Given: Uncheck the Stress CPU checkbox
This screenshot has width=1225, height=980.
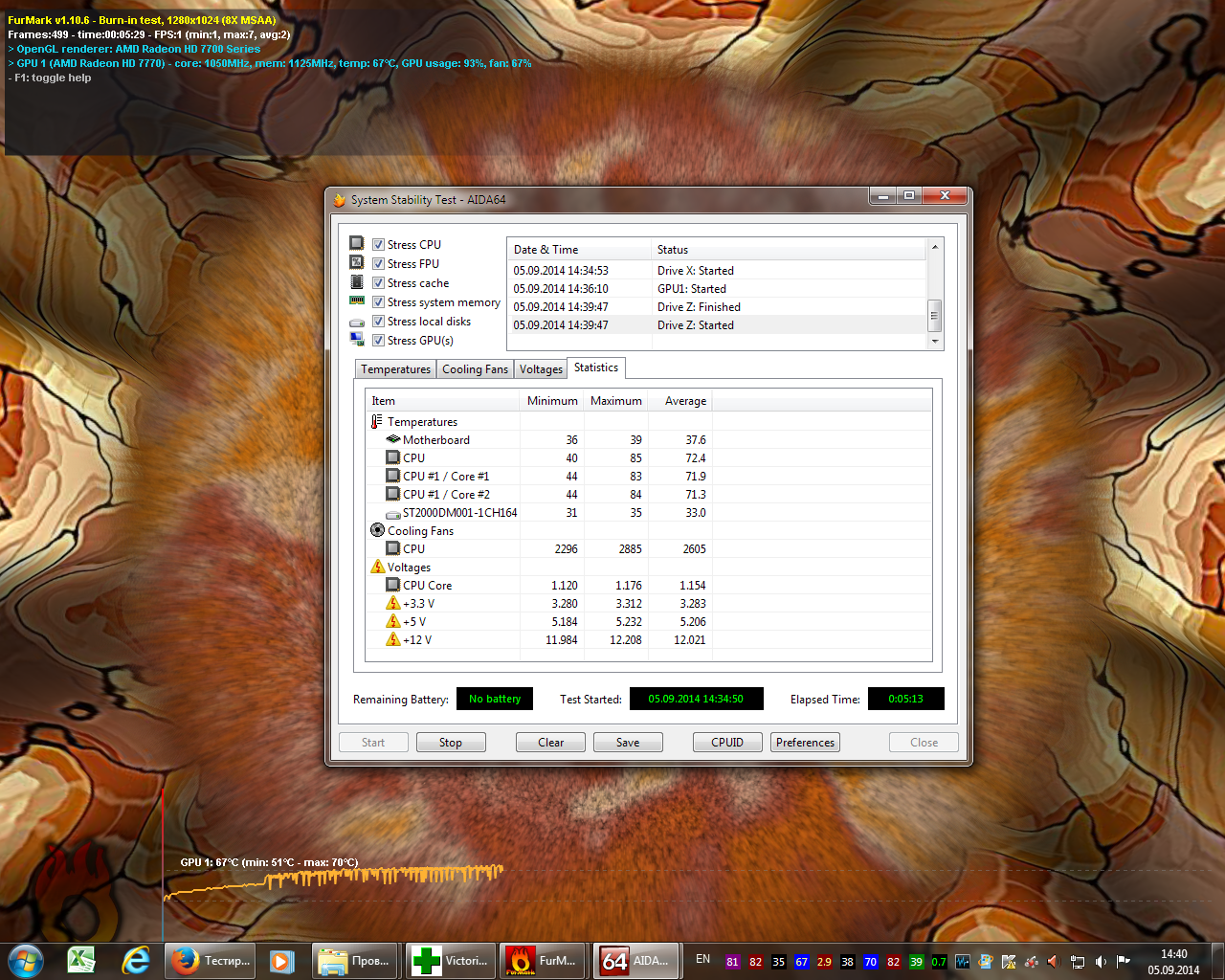Looking at the screenshot, I should tap(379, 245).
